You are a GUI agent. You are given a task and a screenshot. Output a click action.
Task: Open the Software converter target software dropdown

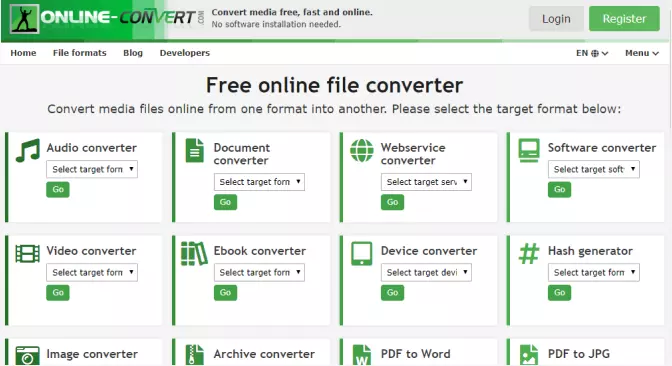coord(594,169)
